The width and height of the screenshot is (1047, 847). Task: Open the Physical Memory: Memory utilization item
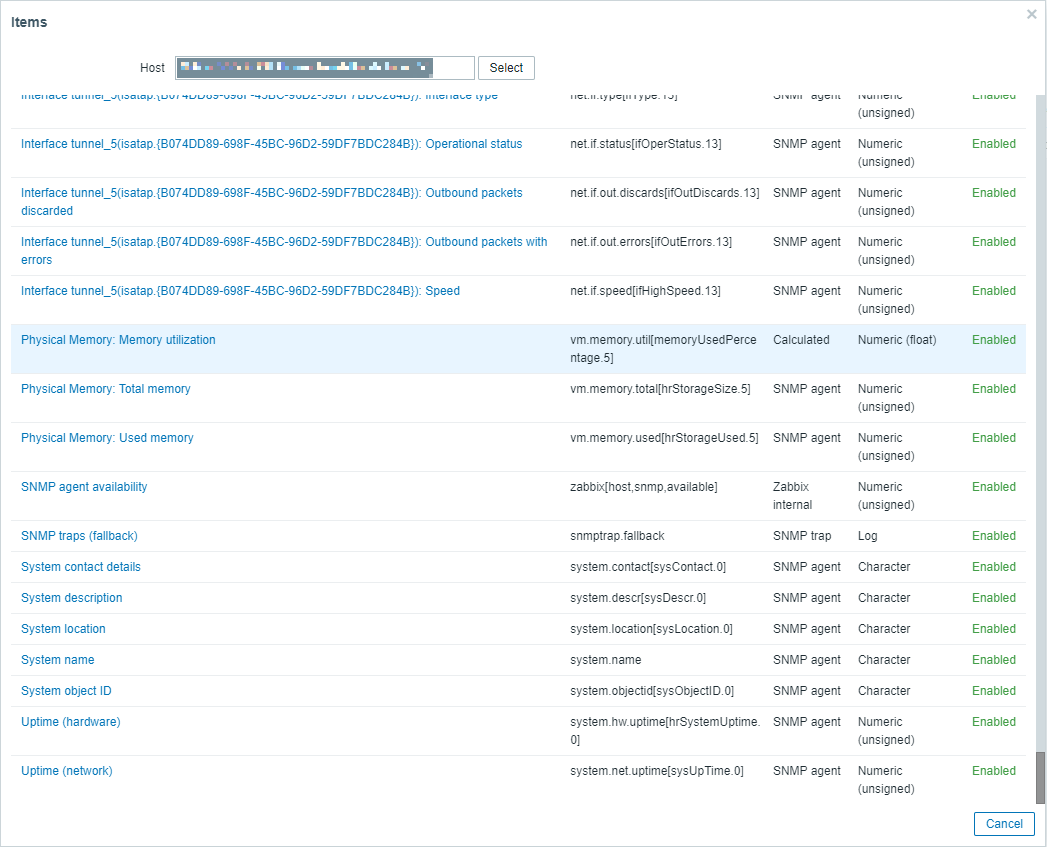click(118, 339)
